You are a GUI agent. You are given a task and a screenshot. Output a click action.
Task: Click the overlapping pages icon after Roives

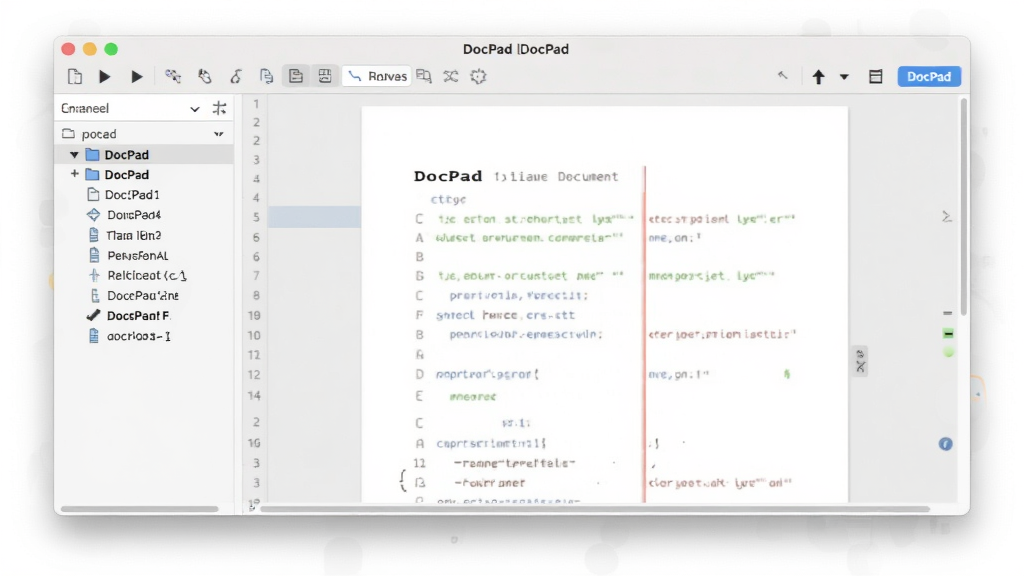(x=424, y=76)
